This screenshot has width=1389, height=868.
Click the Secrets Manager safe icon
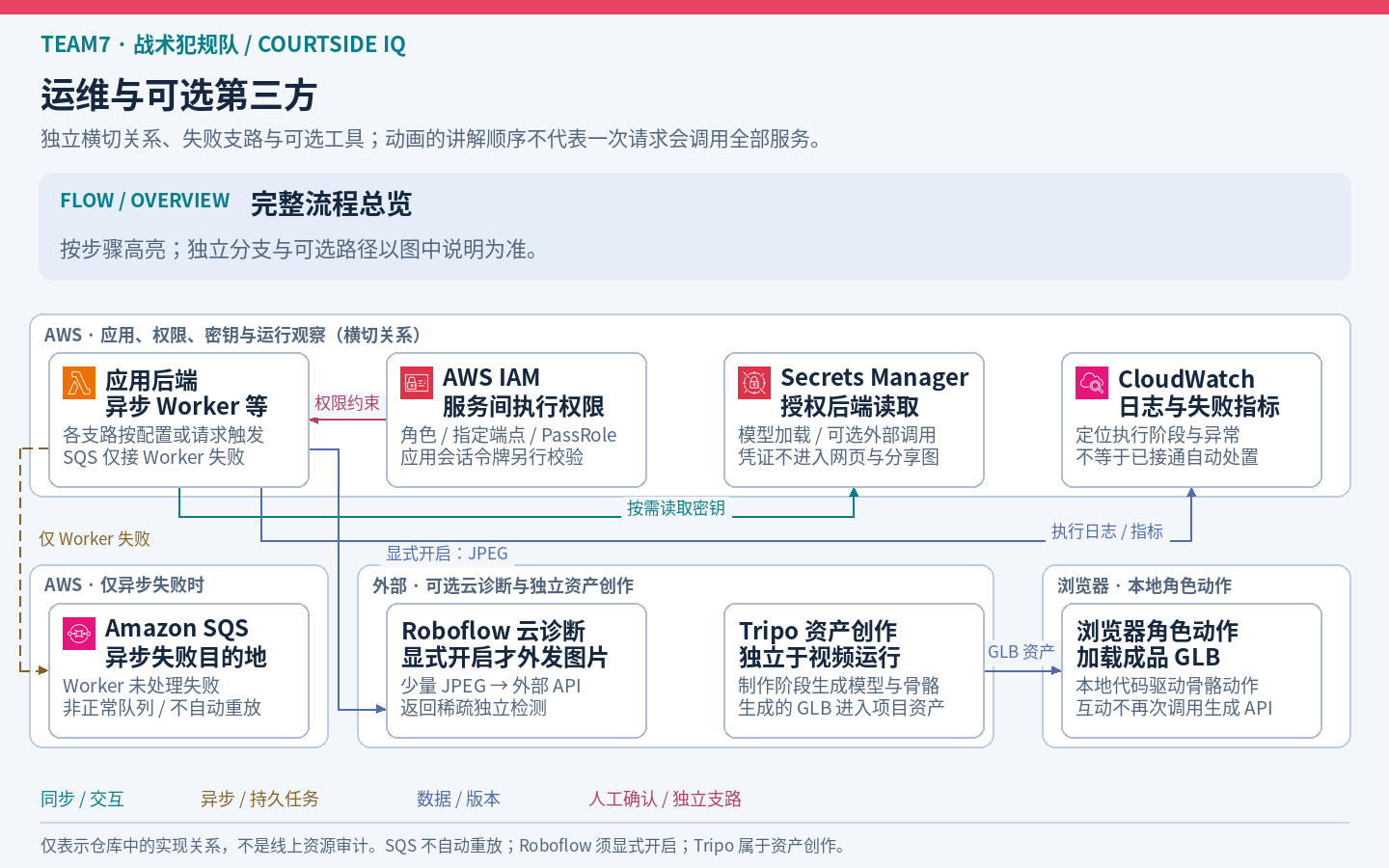[x=754, y=383]
